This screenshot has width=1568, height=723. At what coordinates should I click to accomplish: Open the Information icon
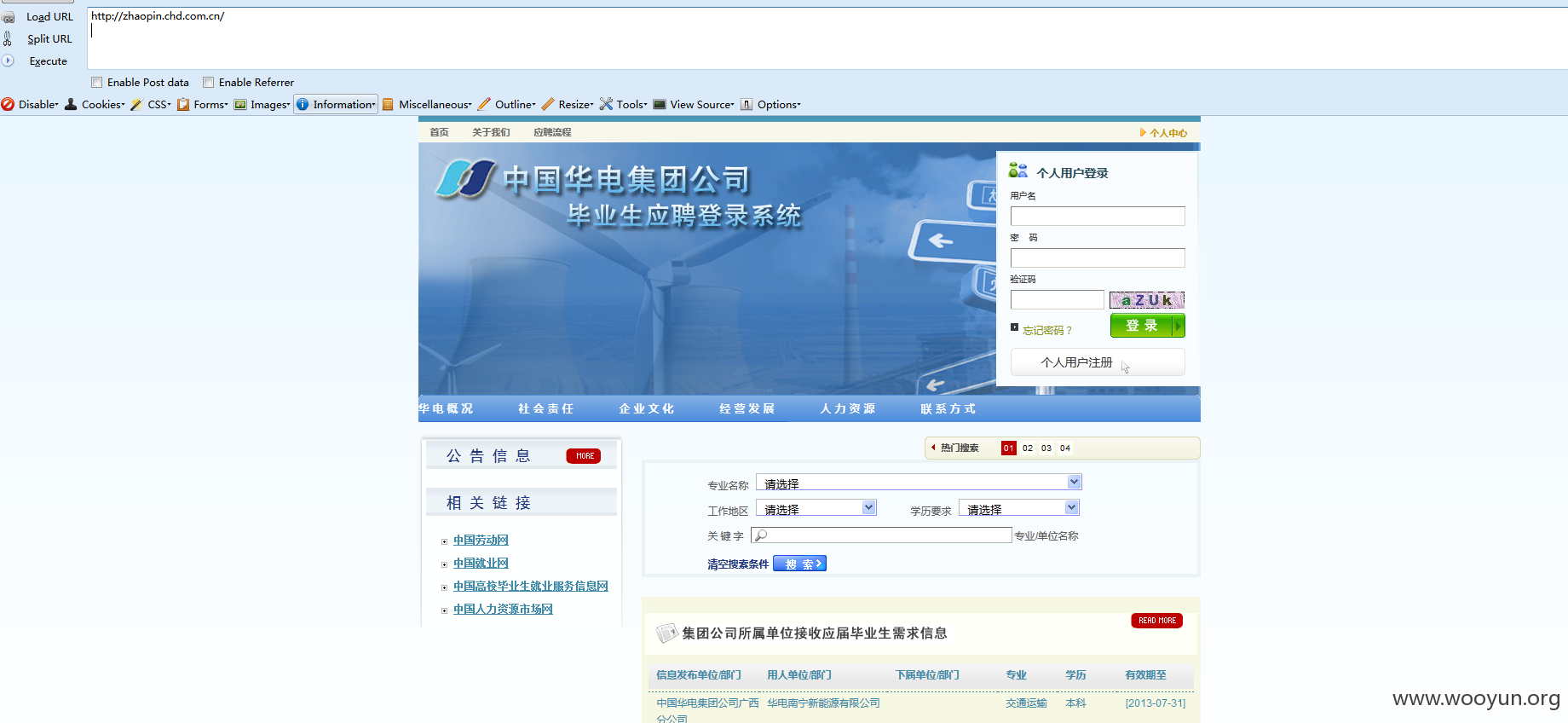tap(303, 104)
